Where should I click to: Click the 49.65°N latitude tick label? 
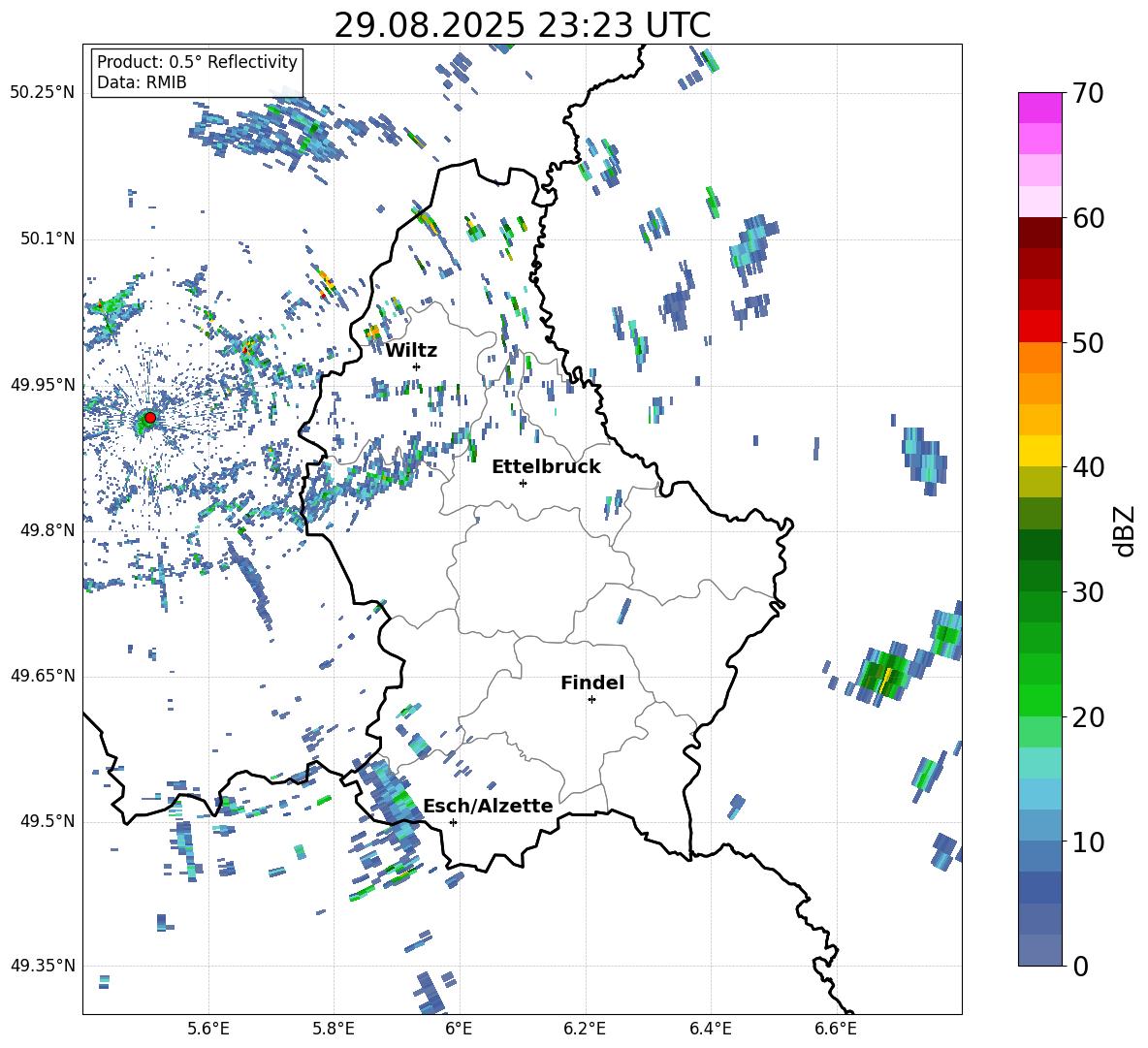click(44, 675)
